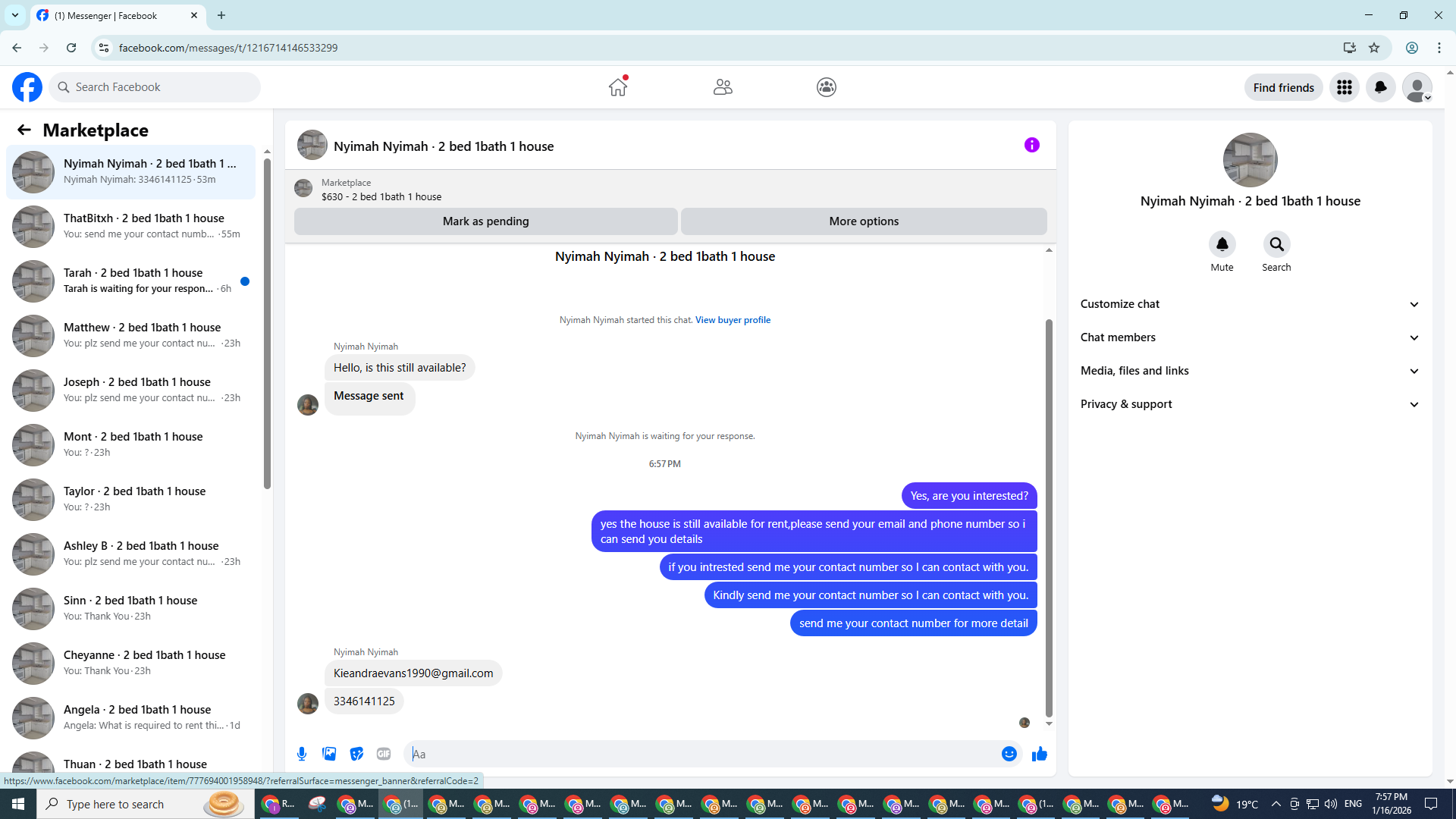
Task: Open the sticker picker icon
Action: click(356, 754)
